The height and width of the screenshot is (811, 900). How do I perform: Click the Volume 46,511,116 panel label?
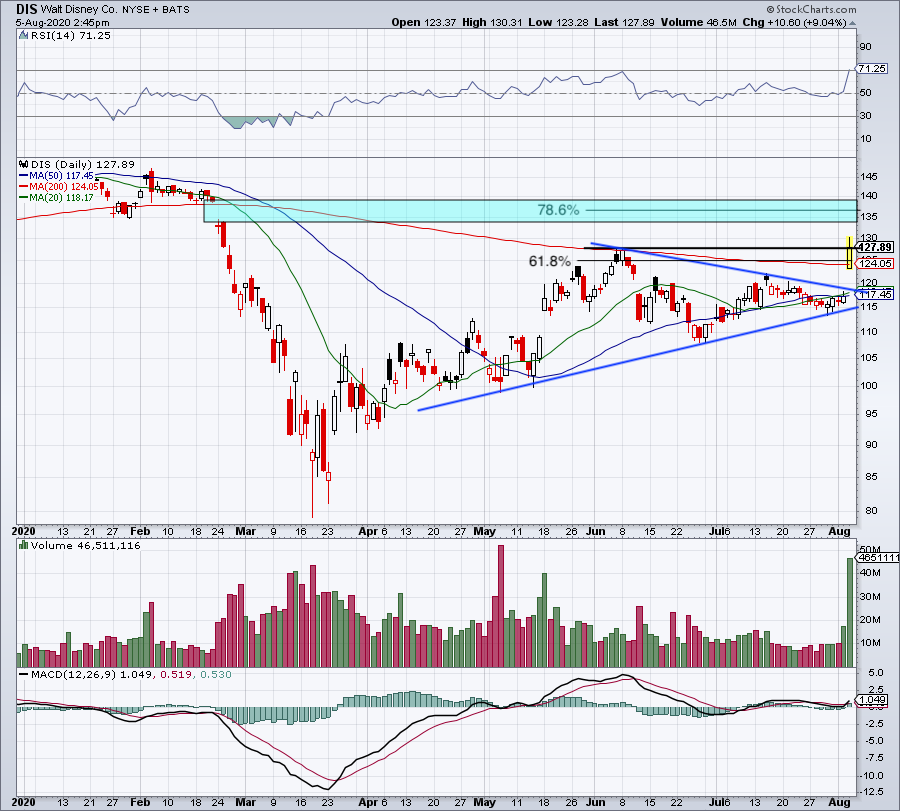[x=86, y=545]
